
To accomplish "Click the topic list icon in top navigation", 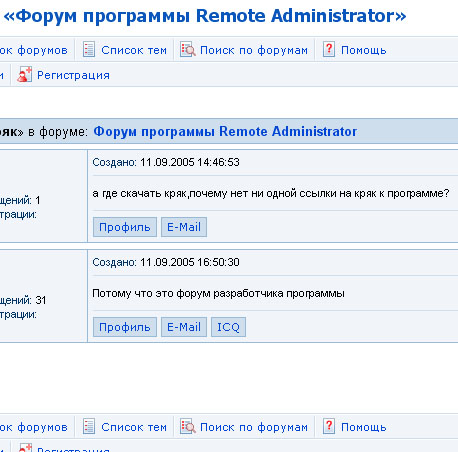I will (89, 49).
